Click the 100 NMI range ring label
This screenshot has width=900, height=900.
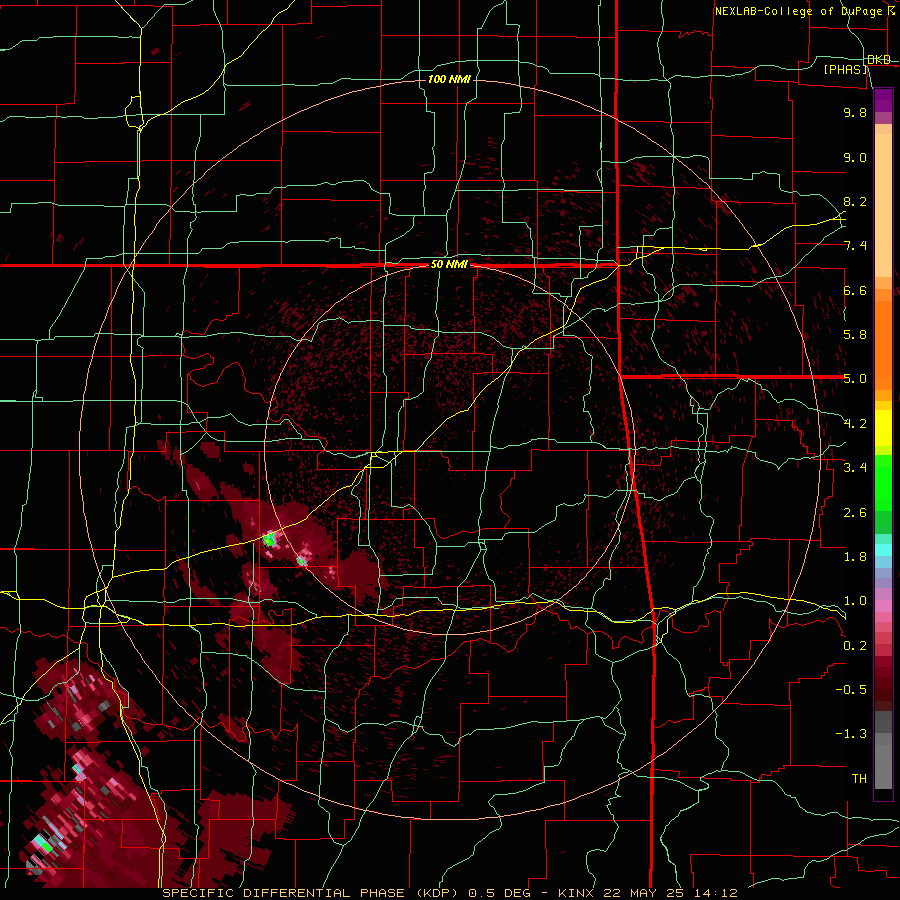(449, 79)
